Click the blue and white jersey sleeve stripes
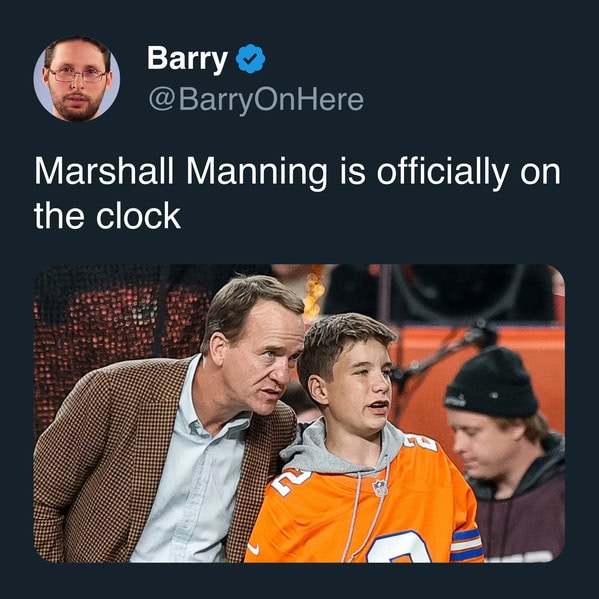Viewport: 599px width, 599px height. [x=466, y=544]
